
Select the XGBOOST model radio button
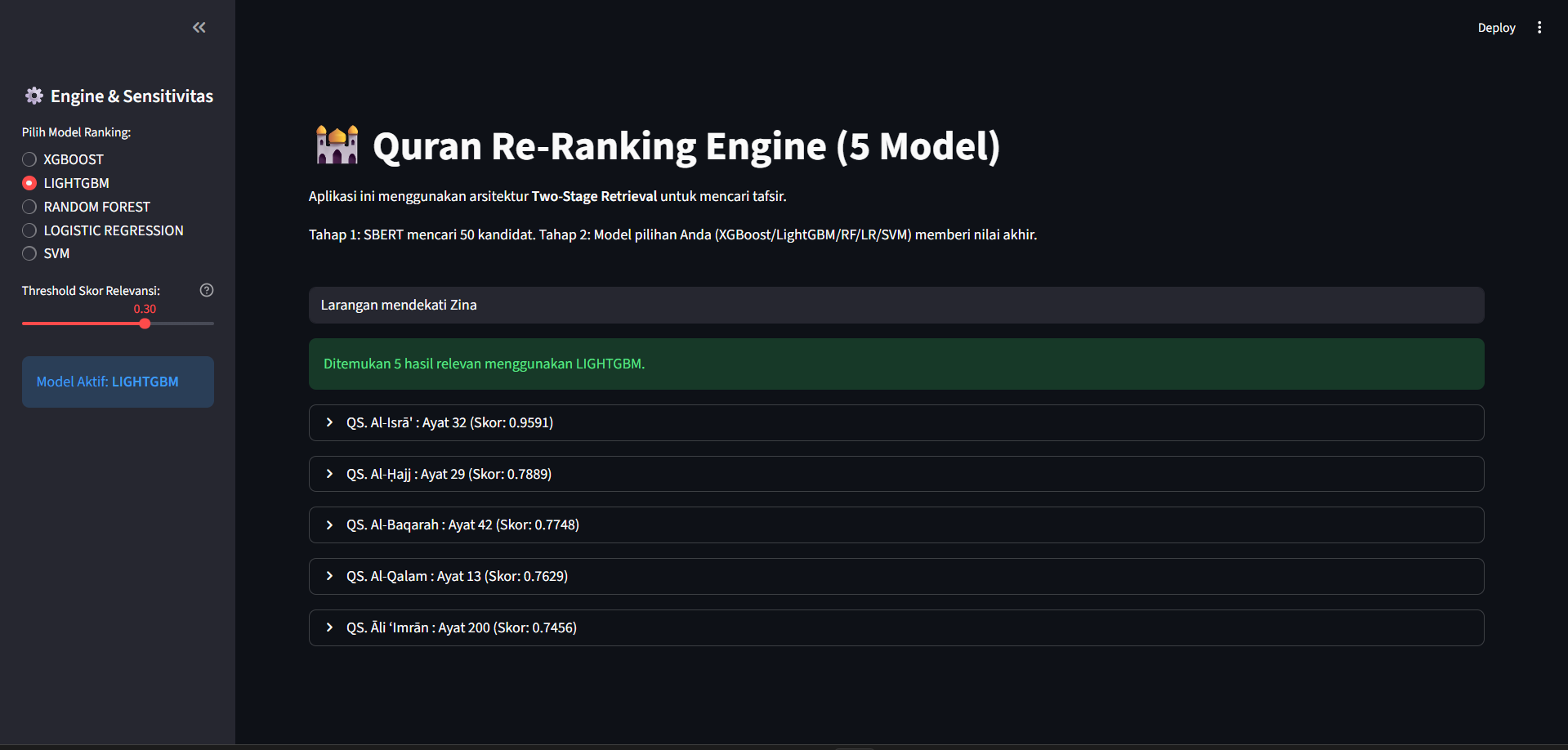29,159
